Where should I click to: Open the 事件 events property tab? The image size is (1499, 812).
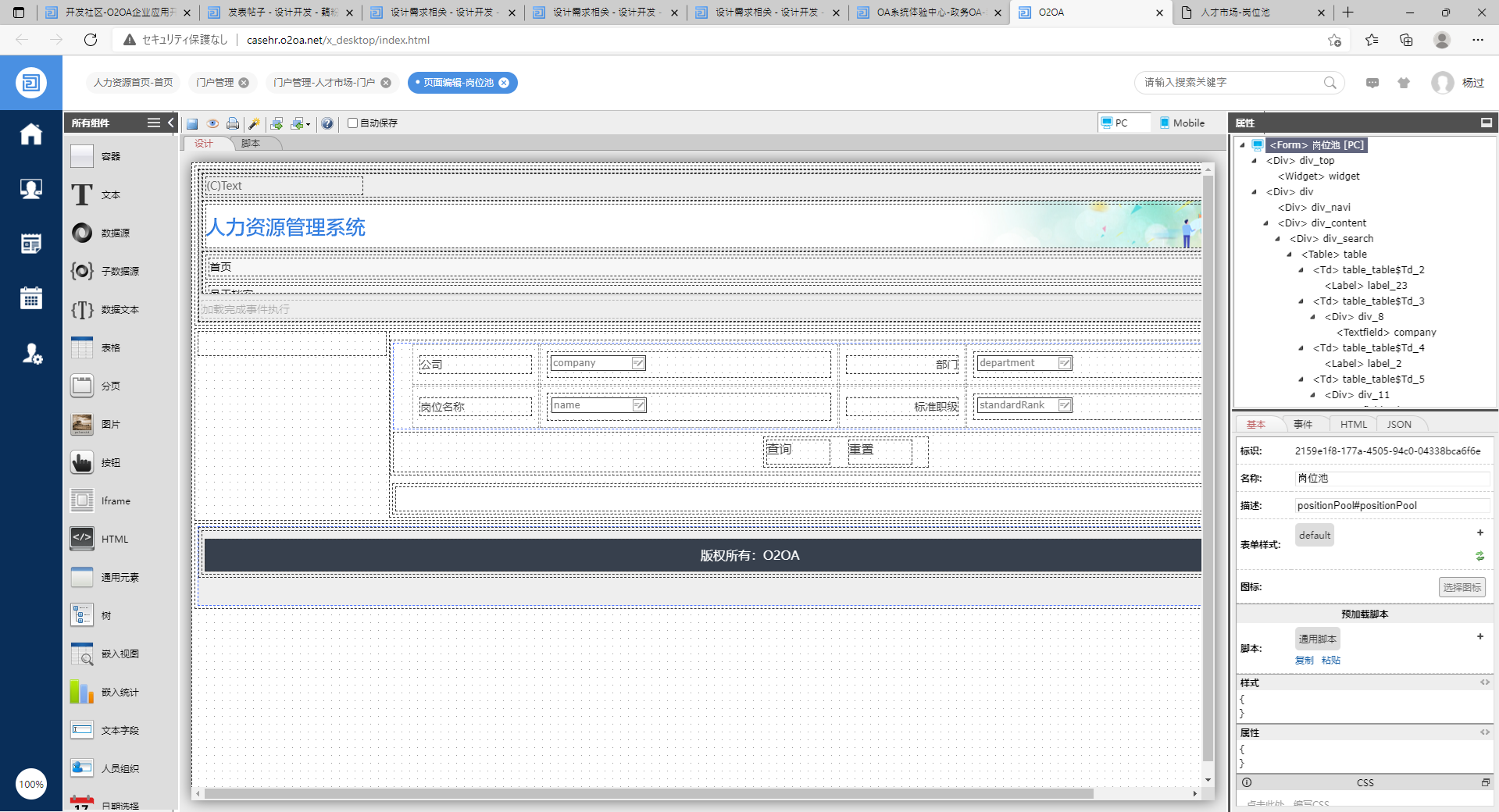1303,425
